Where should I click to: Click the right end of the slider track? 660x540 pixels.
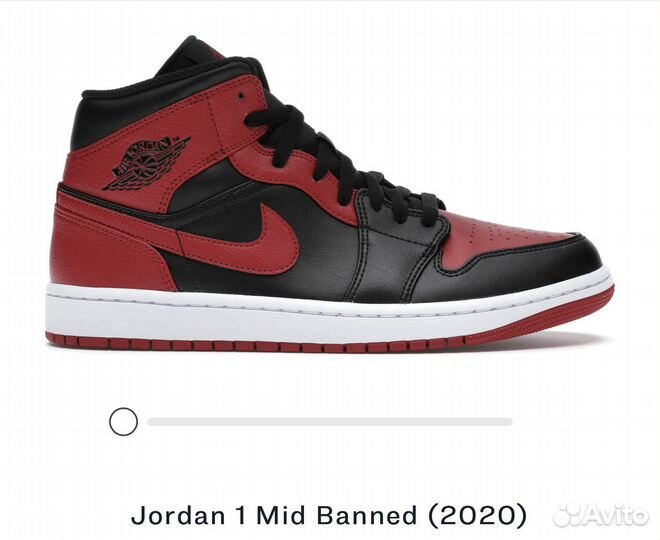508,422
